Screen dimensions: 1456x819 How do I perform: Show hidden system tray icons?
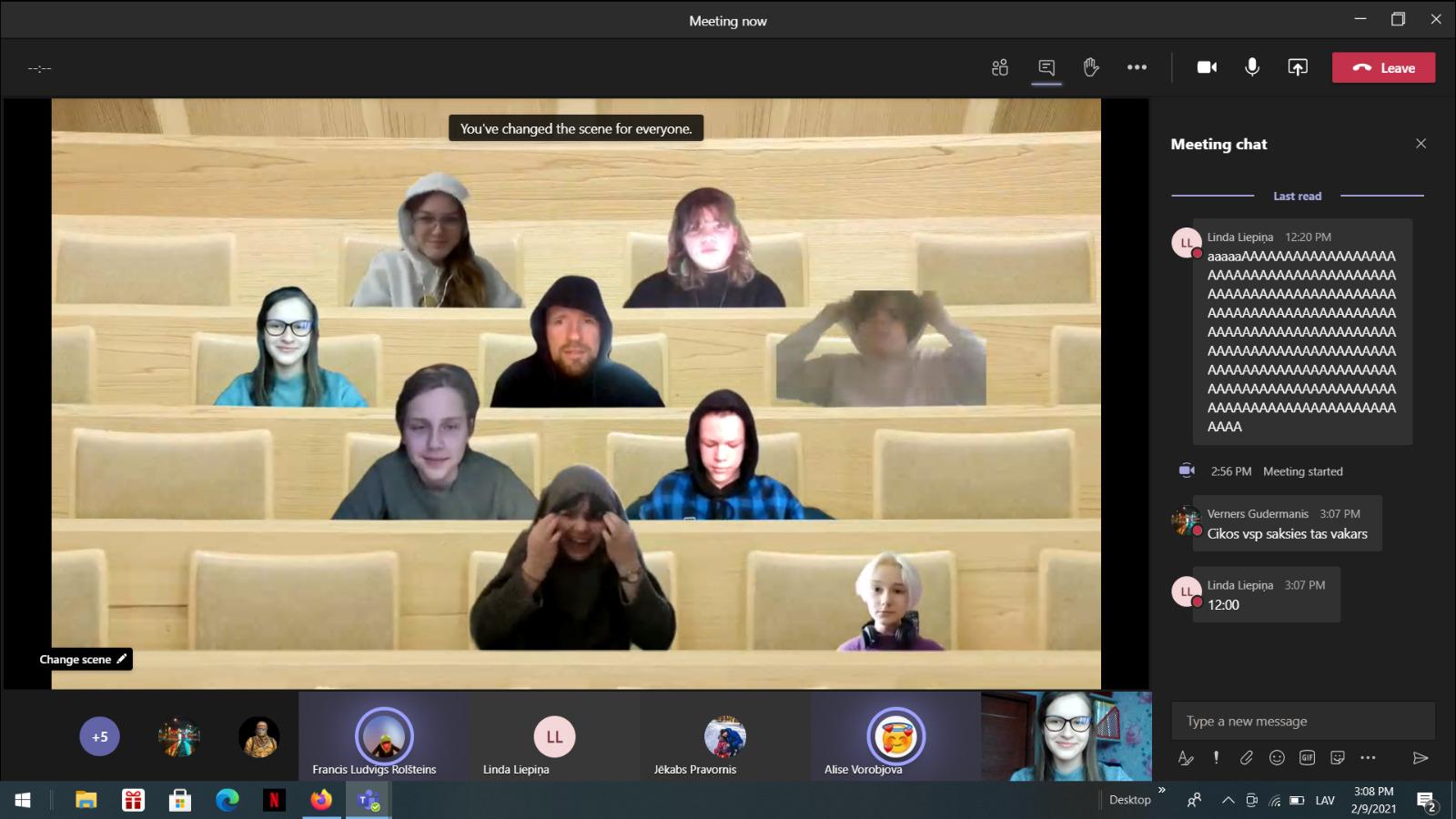[x=1228, y=800]
